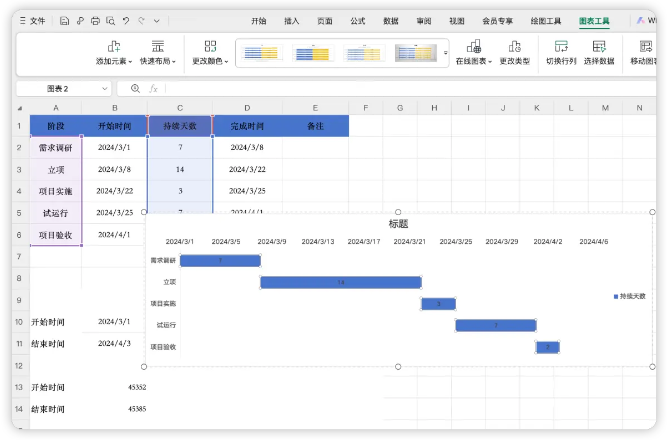This screenshot has height=440, width=667.
Task: Click the save icon in quick toolbar
Action: pos(64,20)
